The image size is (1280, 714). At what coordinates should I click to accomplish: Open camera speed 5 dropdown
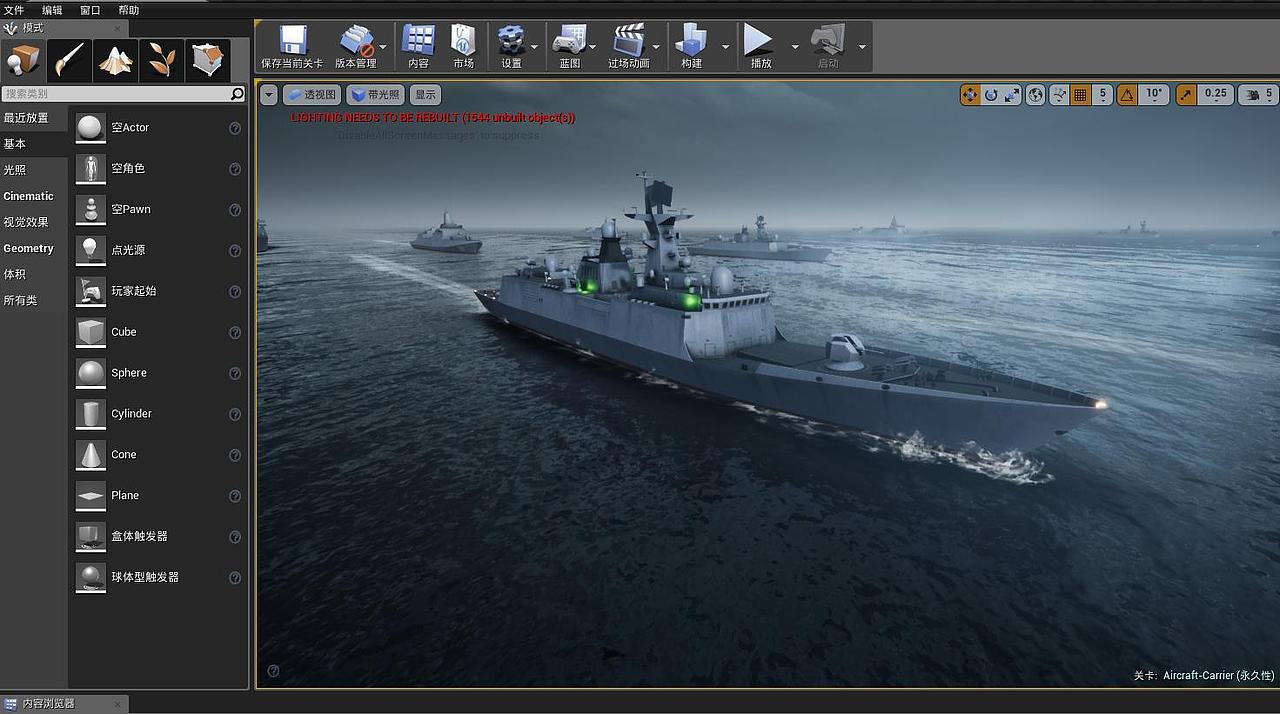[x=1258, y=95]
